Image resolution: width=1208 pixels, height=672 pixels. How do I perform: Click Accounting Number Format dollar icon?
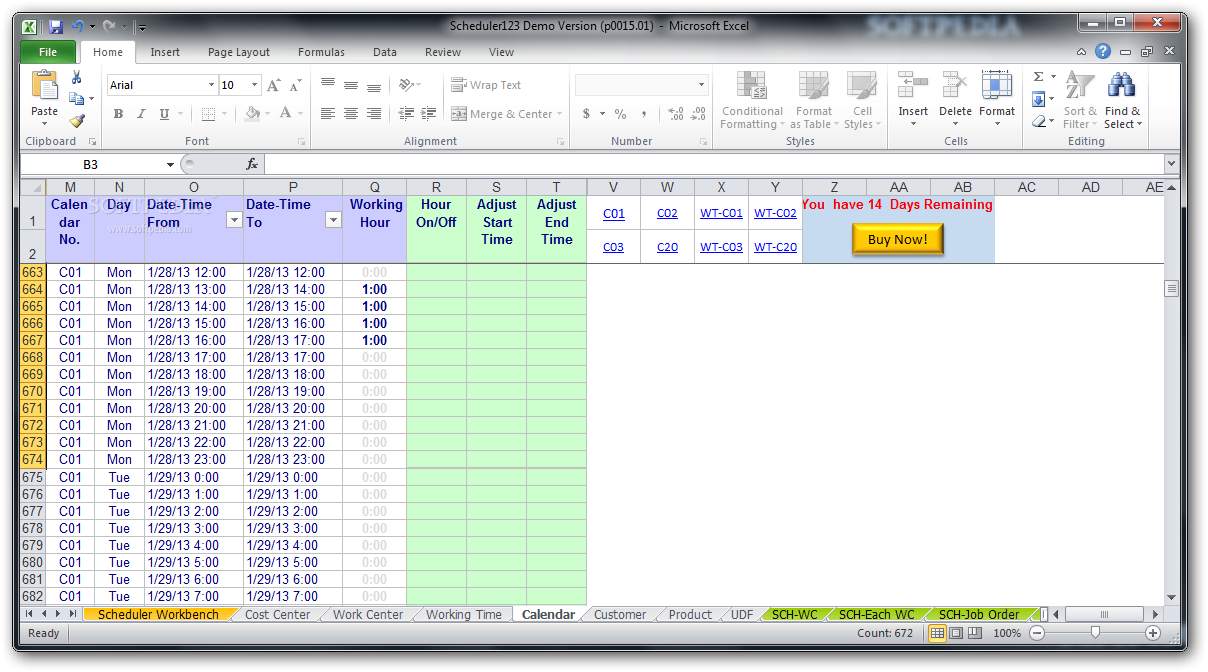tap(586, 114)
